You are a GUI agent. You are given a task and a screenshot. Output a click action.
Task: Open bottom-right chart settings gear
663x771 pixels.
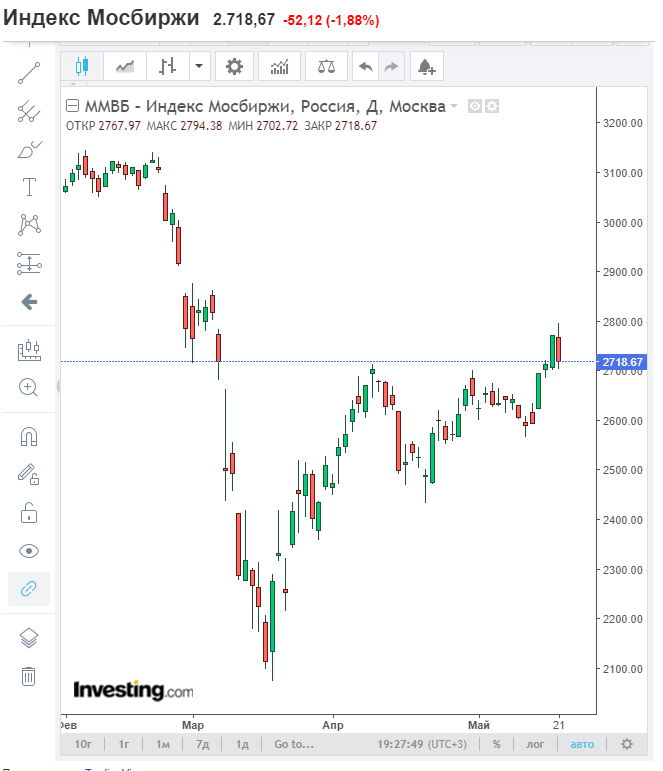click(x=627, y=744)
